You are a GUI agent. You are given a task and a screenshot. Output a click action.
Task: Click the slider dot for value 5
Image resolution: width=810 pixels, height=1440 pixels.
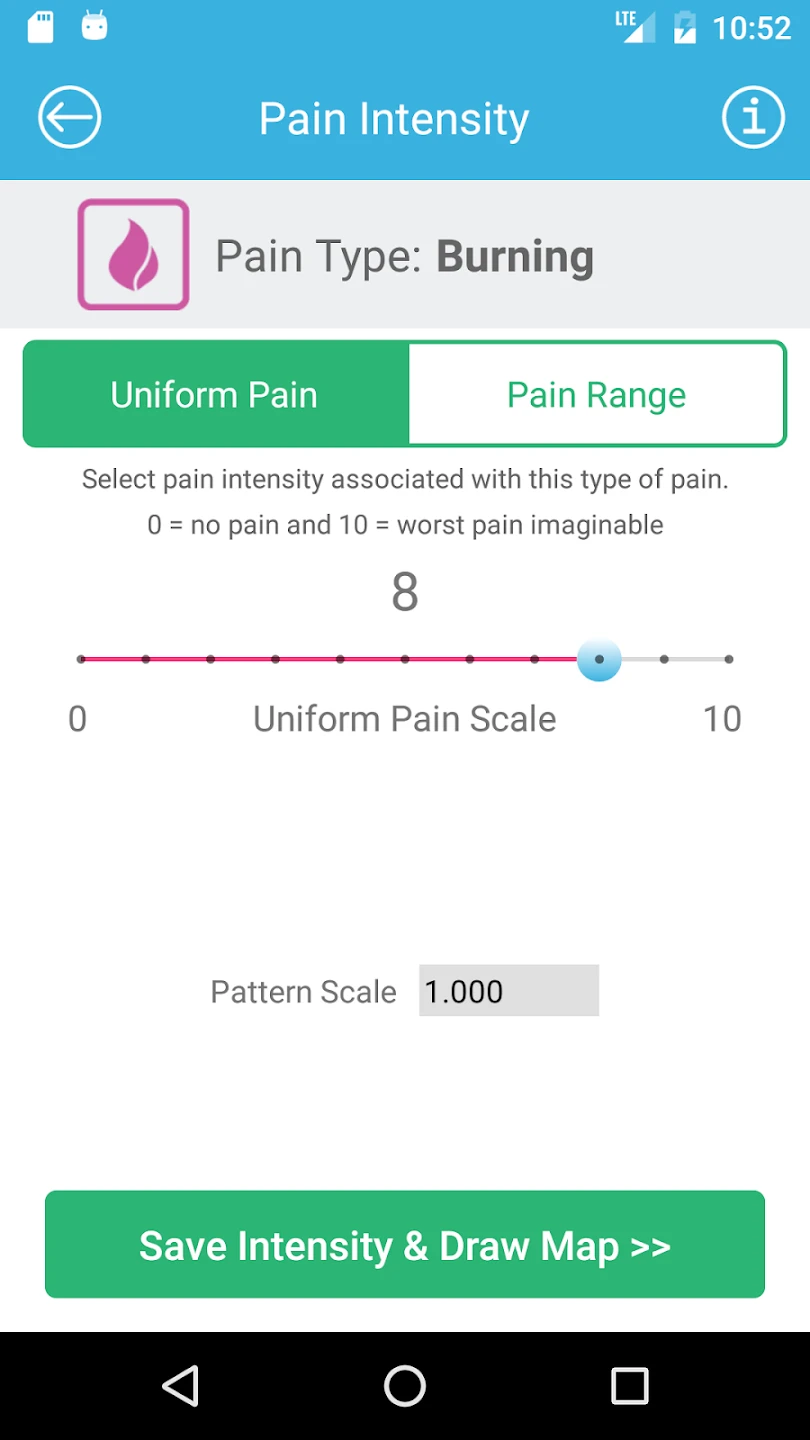click(405, 660)
